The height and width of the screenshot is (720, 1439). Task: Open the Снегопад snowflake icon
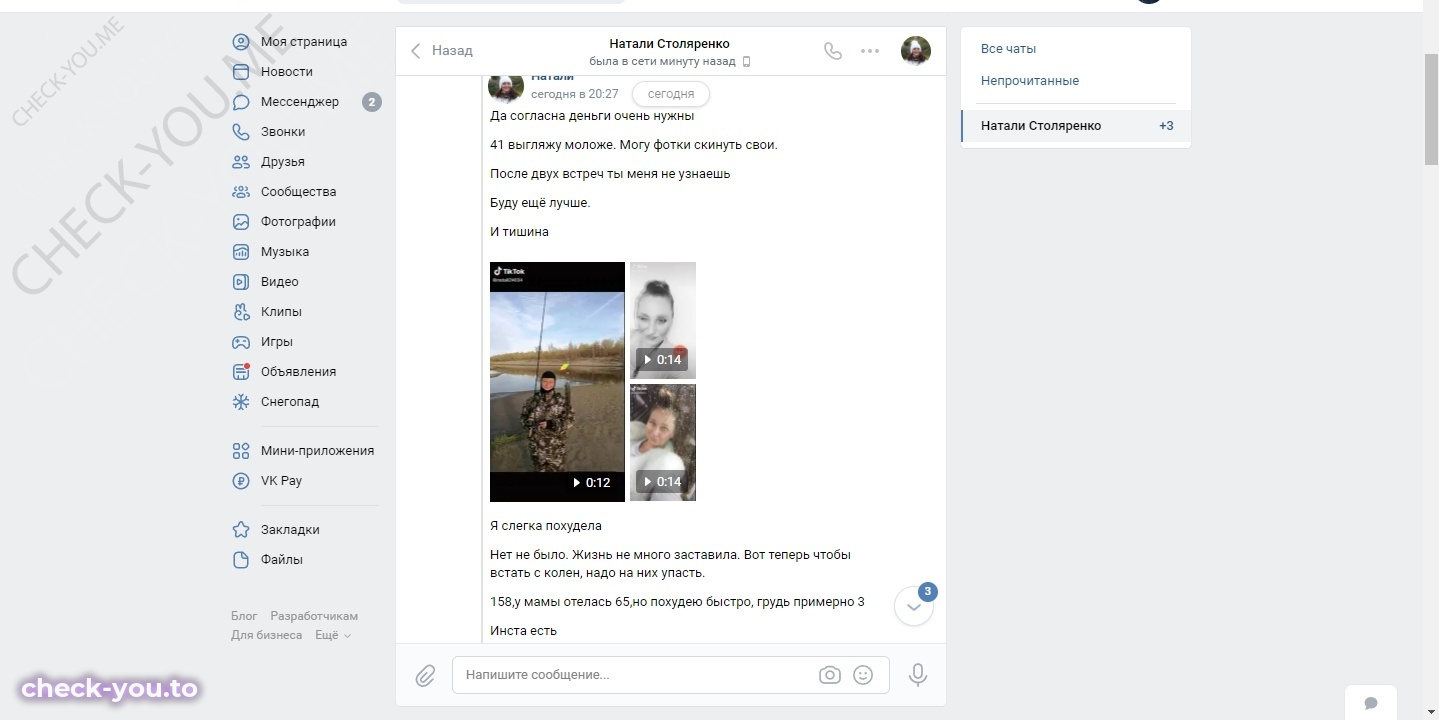point(241,402)
